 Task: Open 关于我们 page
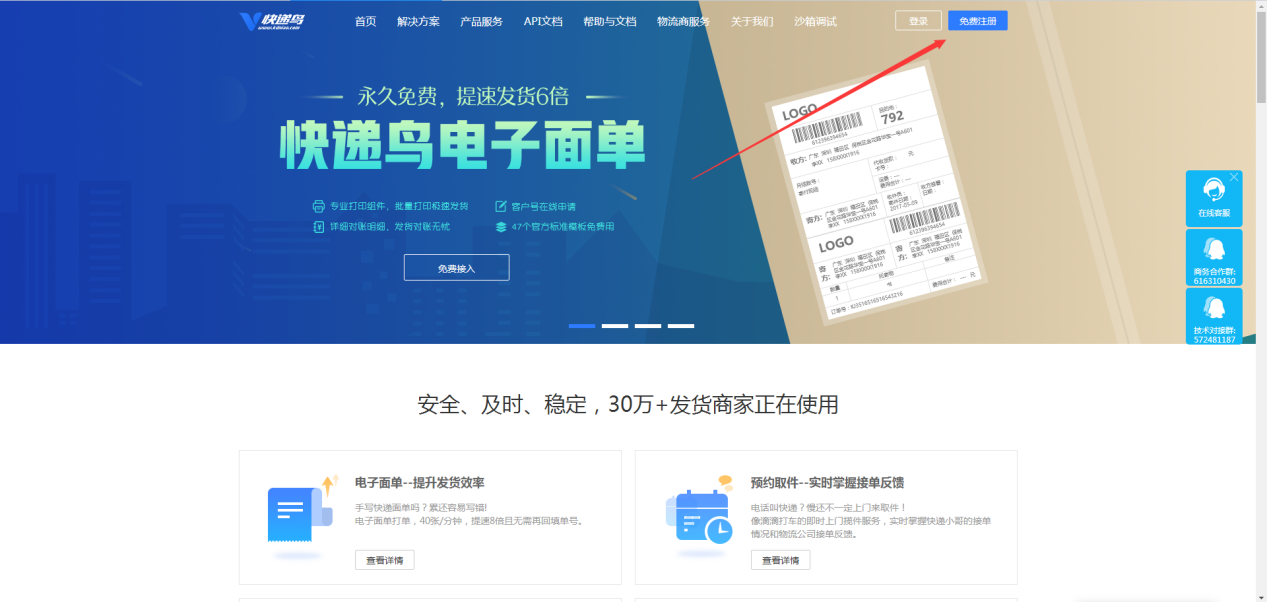[752, 21]
